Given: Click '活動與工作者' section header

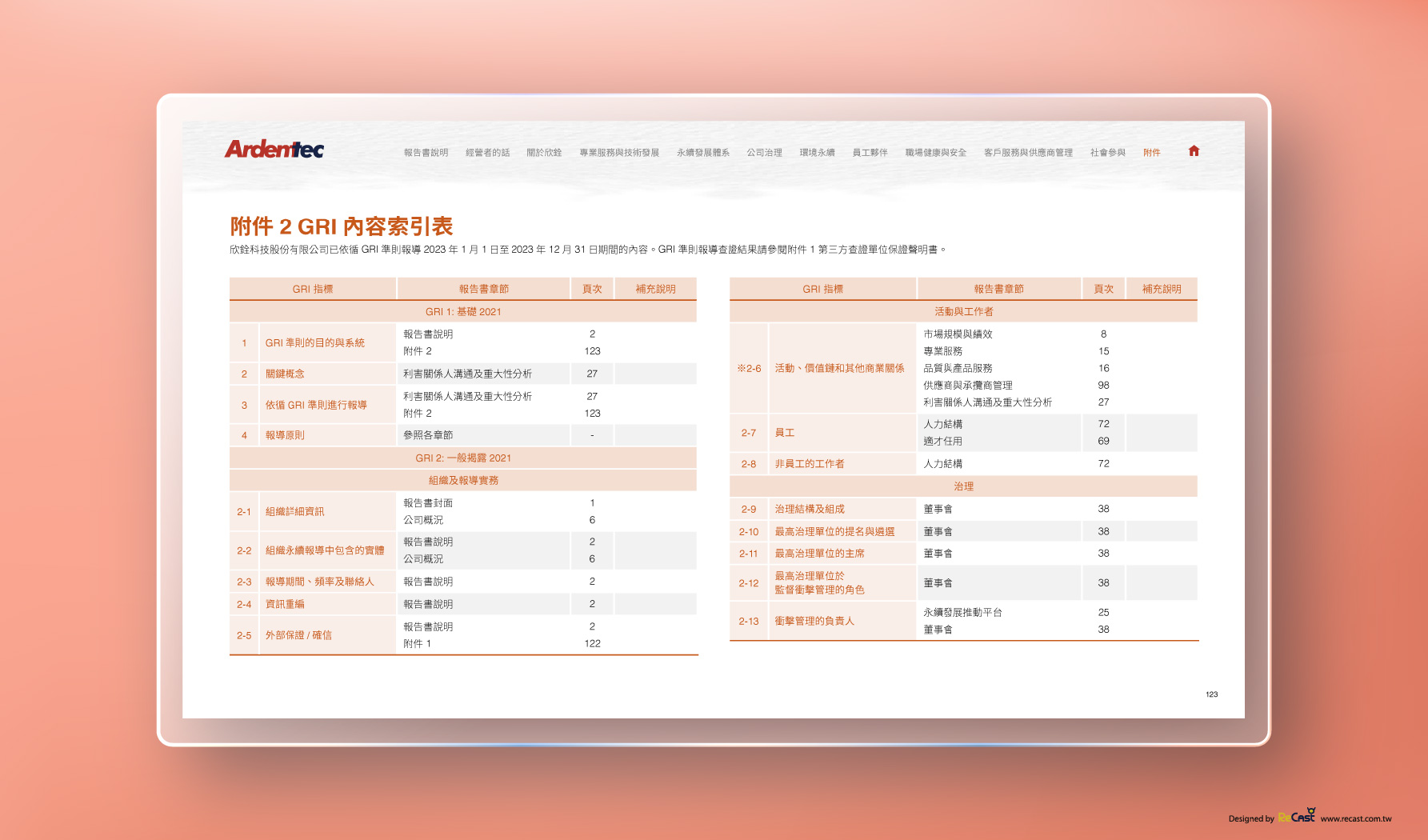Looking at the screenshot, I should pos(963,312).
